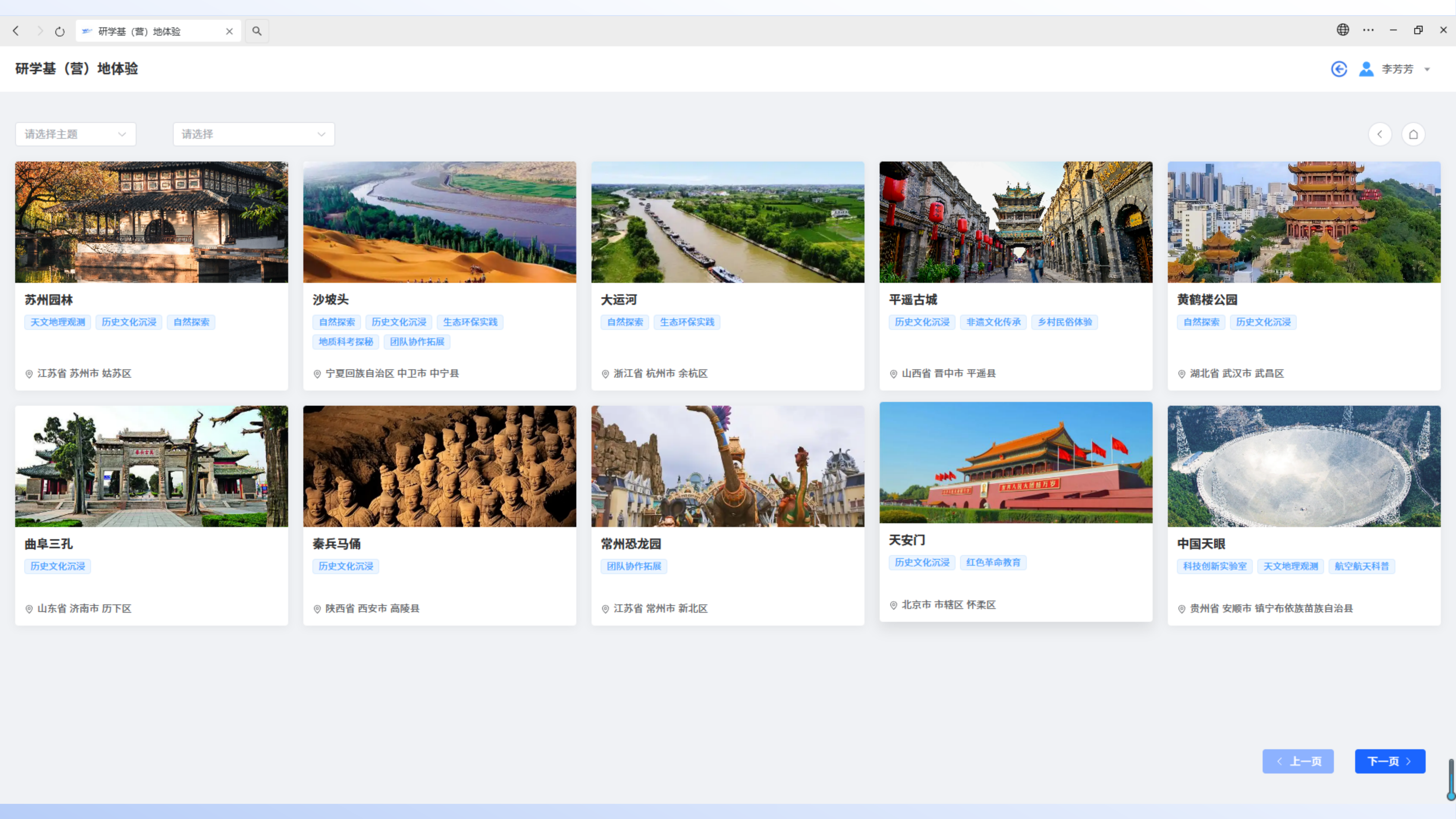The width and height of the screenshot is (1456, 819).
Task: Open the search magnifier icon
Action: click(x=257, y=31)
